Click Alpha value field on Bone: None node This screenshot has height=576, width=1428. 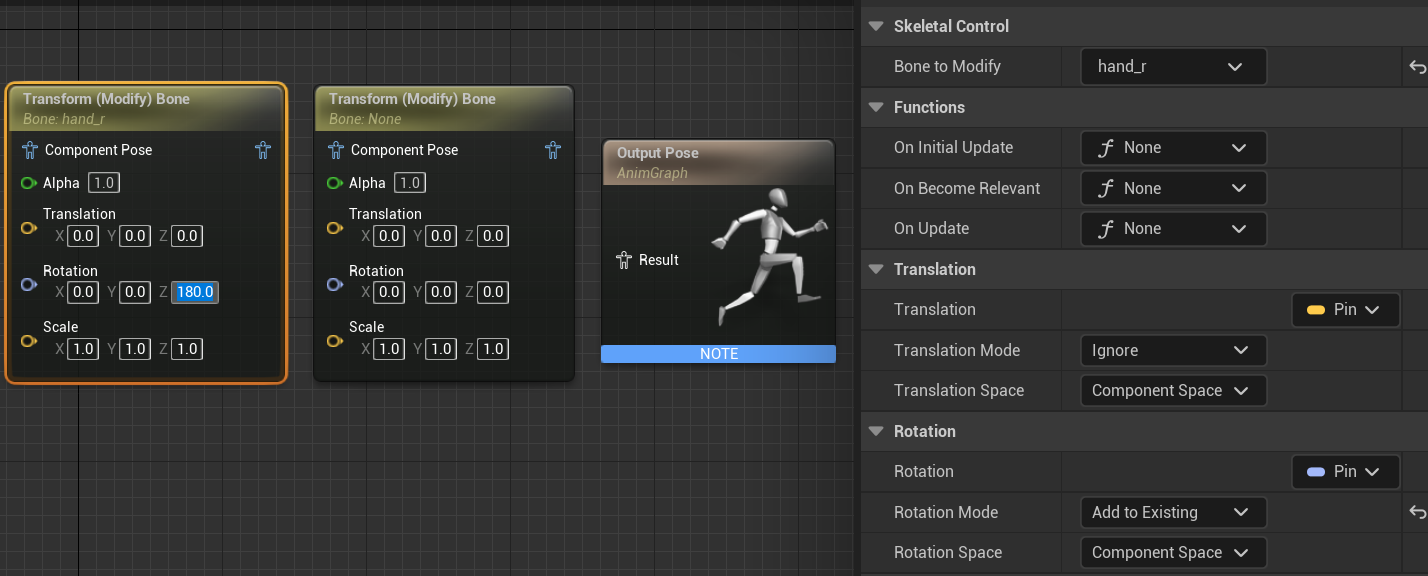coord(410,183)
